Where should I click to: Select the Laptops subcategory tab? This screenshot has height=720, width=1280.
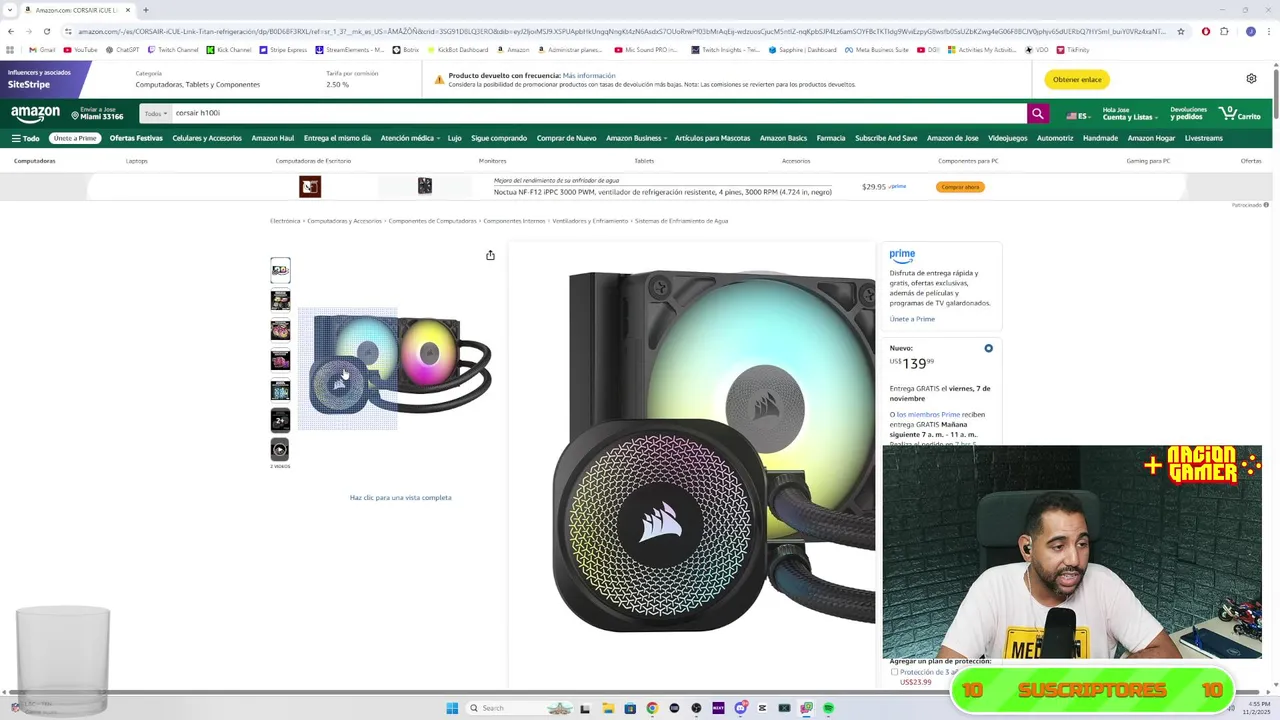point(137,161)
